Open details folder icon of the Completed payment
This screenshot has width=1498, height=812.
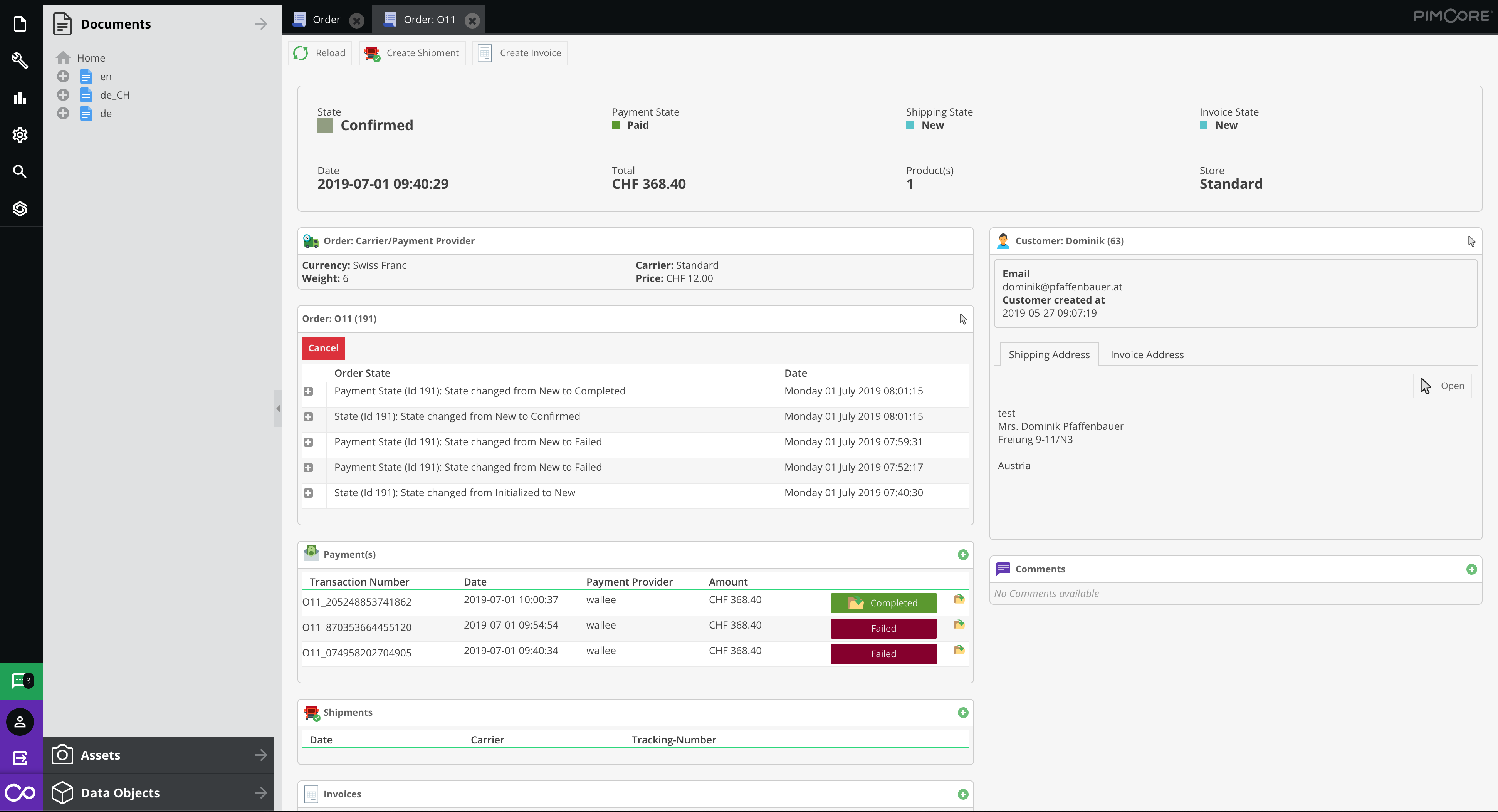tap(959, 599)
